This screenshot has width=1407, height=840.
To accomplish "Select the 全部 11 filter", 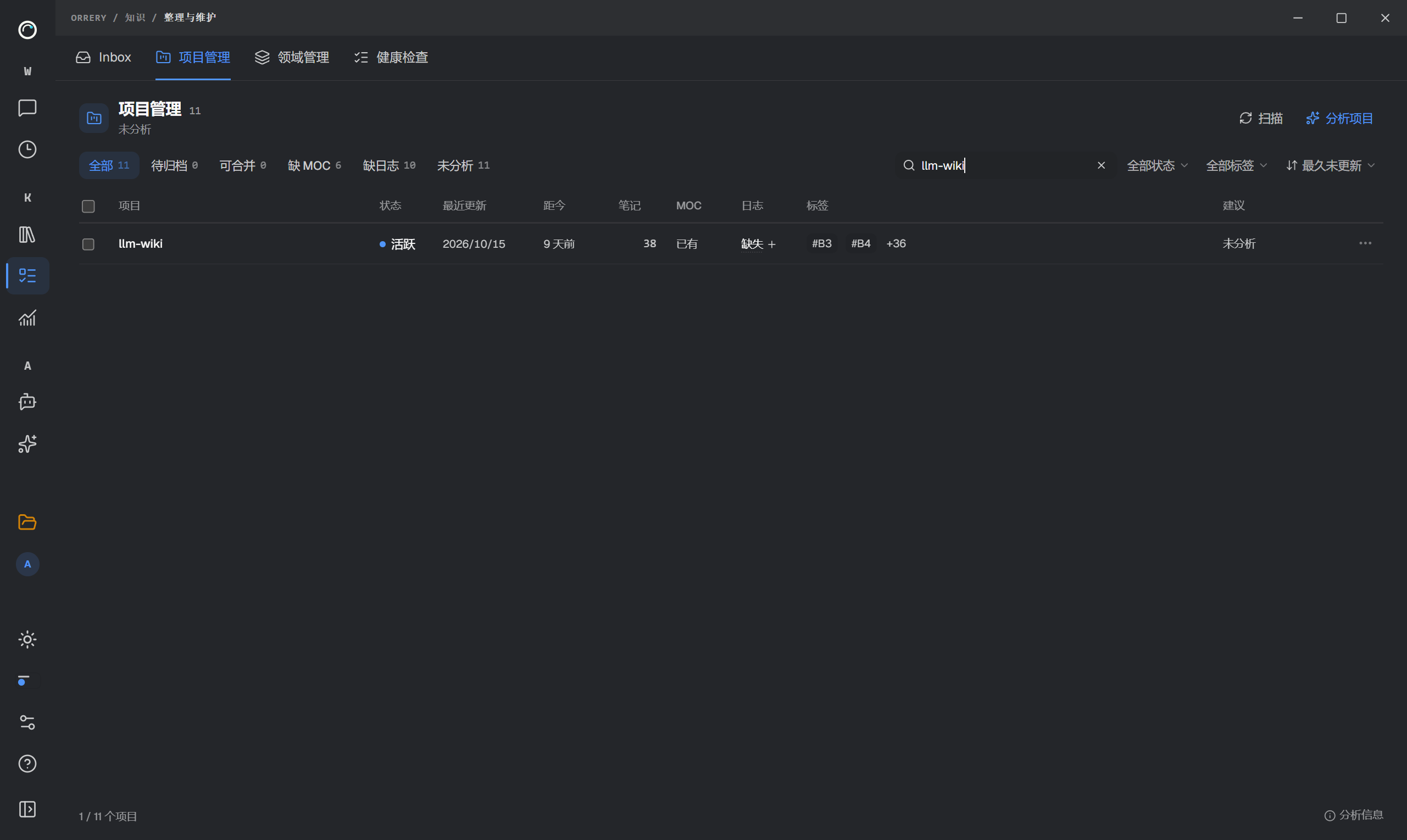I will [109, 165].
